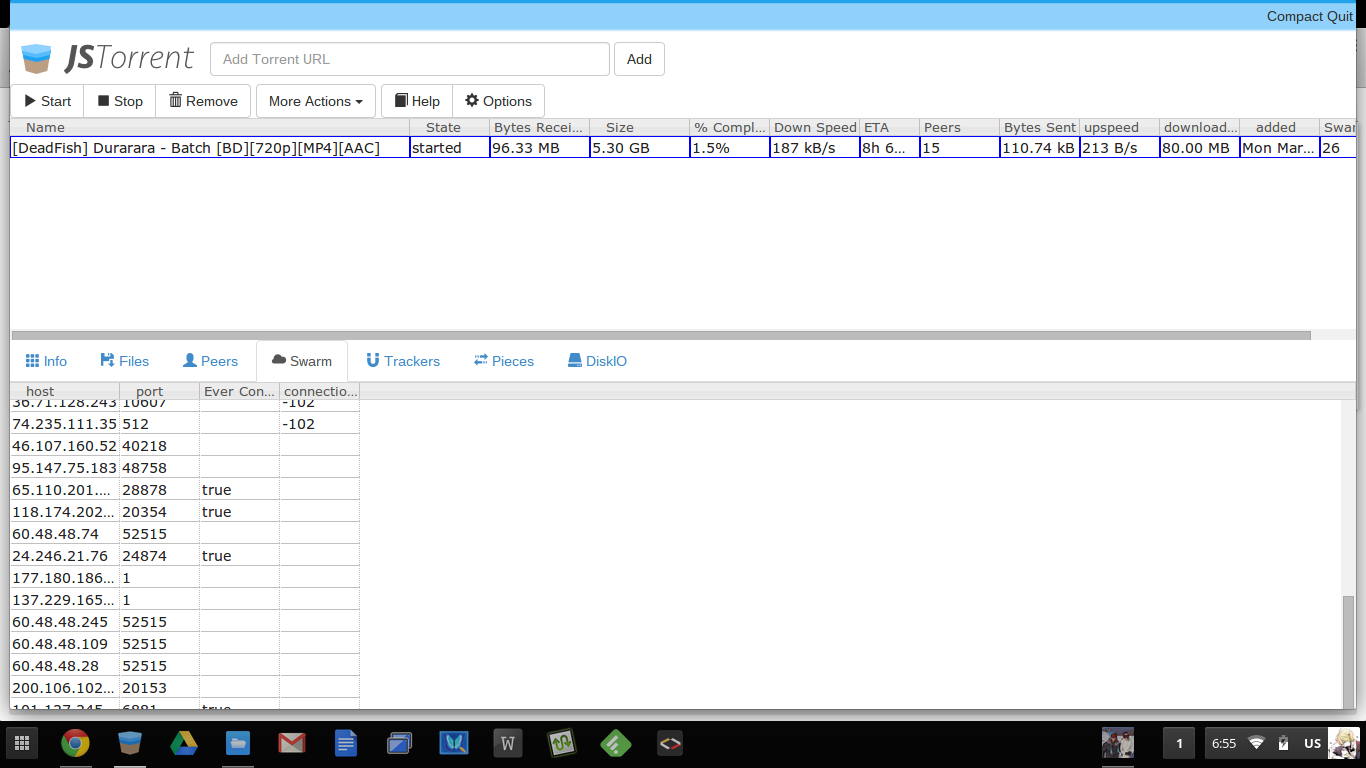Select swarm host 74.235.111.35
Screen dimensions: 1366x768
click(65, 424)
